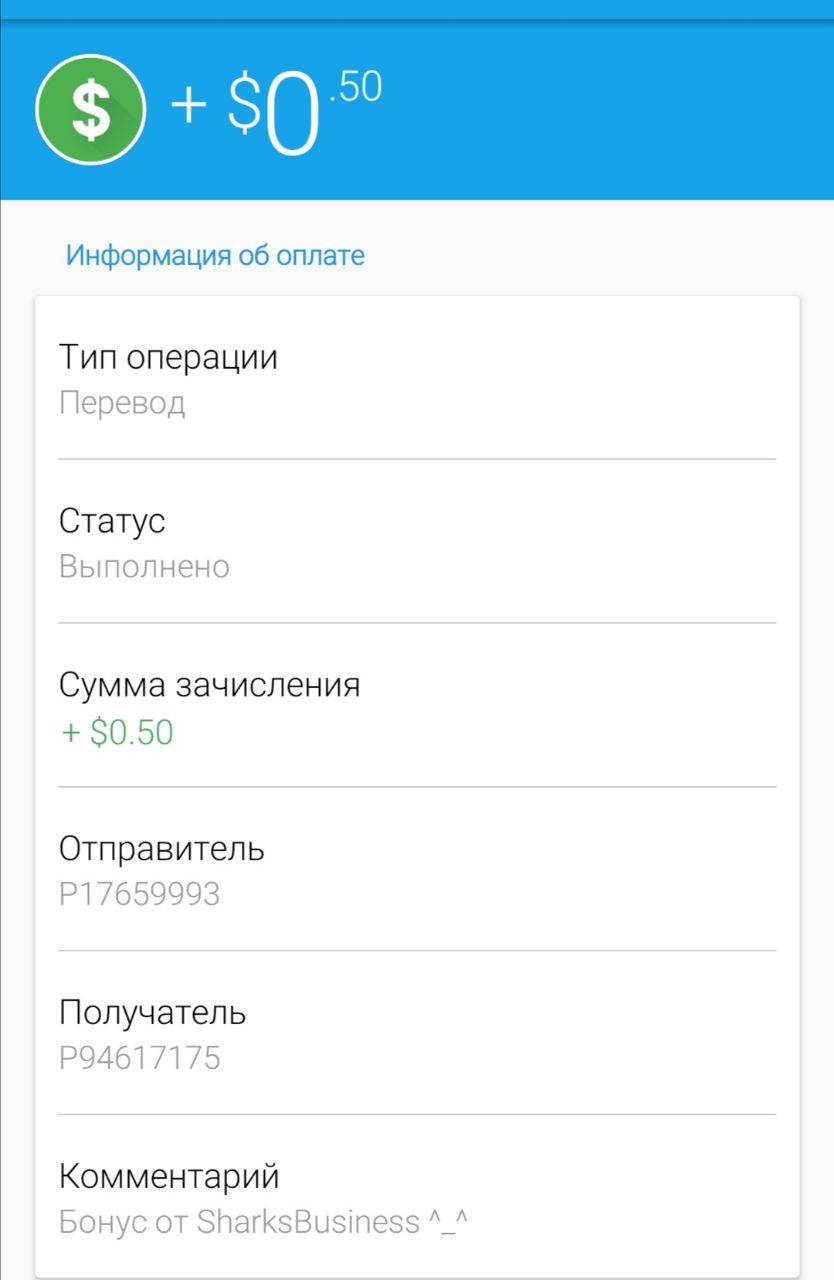Tap the .50 cents superscript in header
Viewport: 834px width, 1280px height.
pyautogui.click(x=355, y=88)
